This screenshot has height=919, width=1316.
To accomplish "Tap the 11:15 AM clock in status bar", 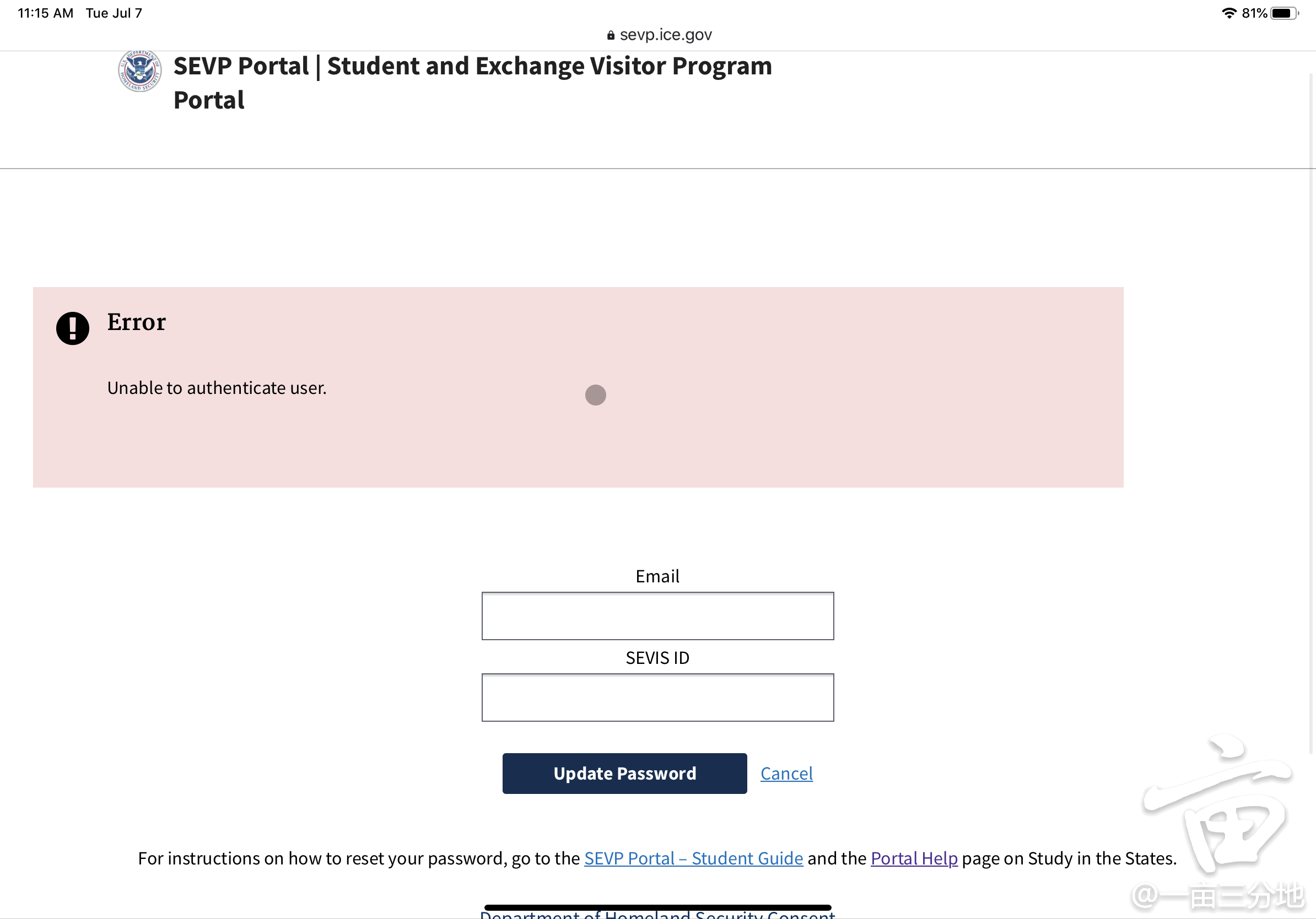I will click(x=45, y=13).
